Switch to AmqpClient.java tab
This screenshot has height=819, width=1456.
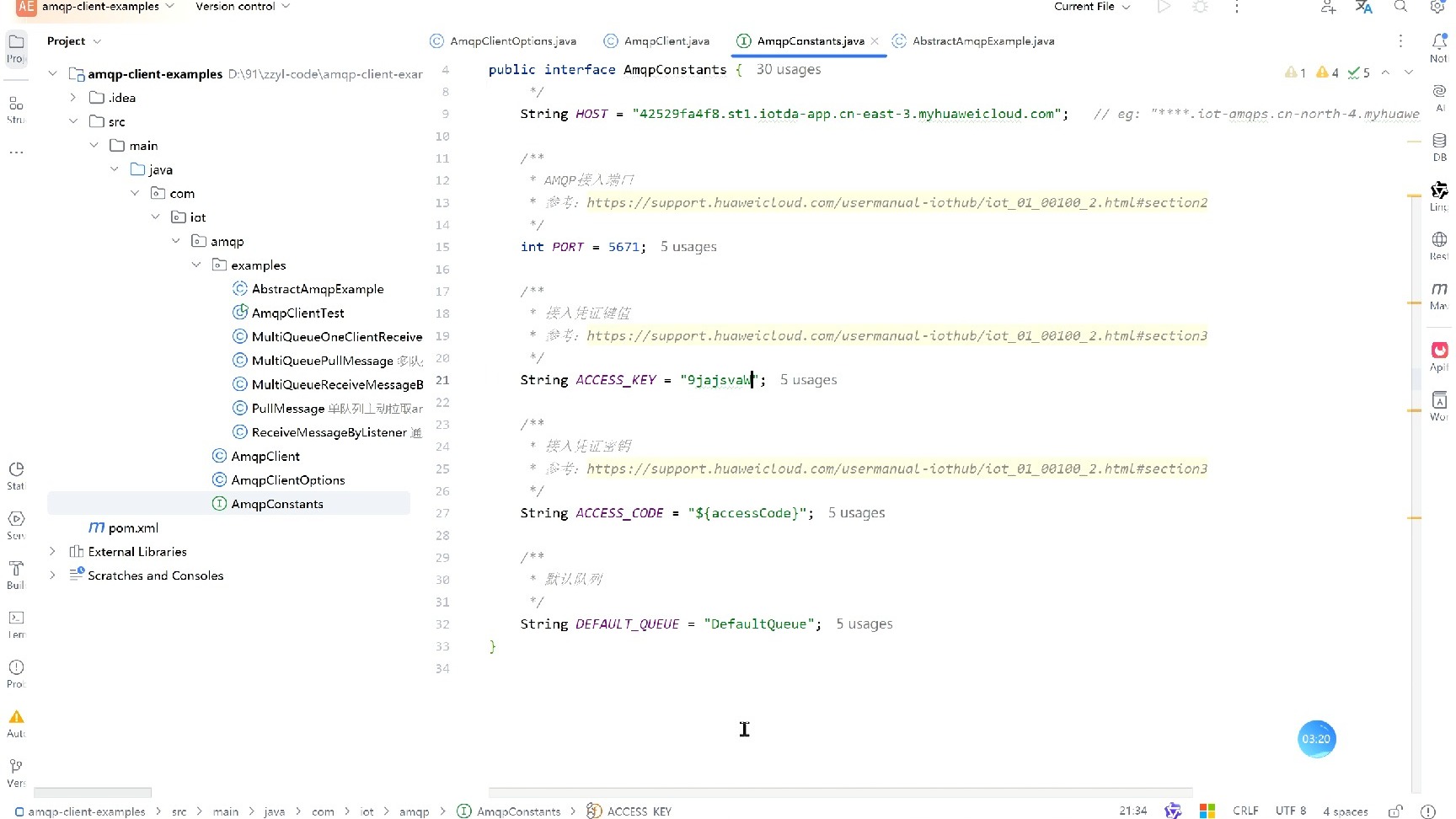[657, 40]
